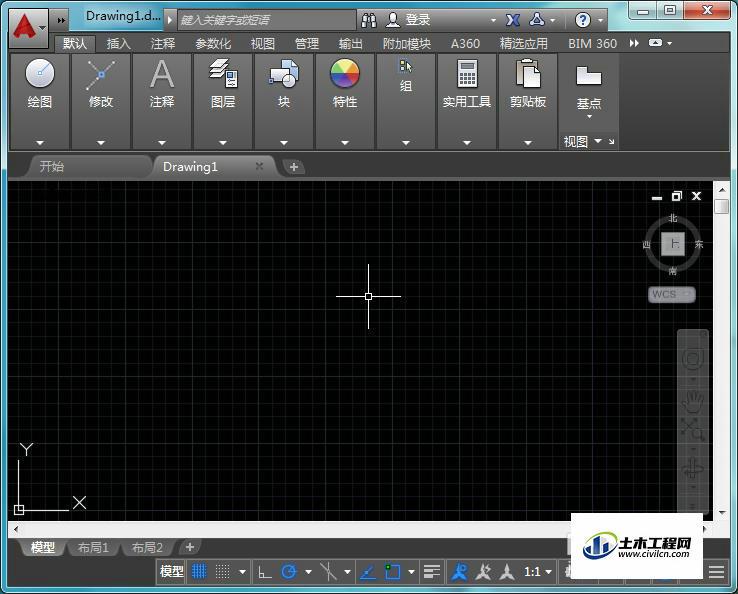Expand the 特性 panel dropdown arrow
Image resolution: width=738 pixels, height=594 pixels.
click(345, 142)
